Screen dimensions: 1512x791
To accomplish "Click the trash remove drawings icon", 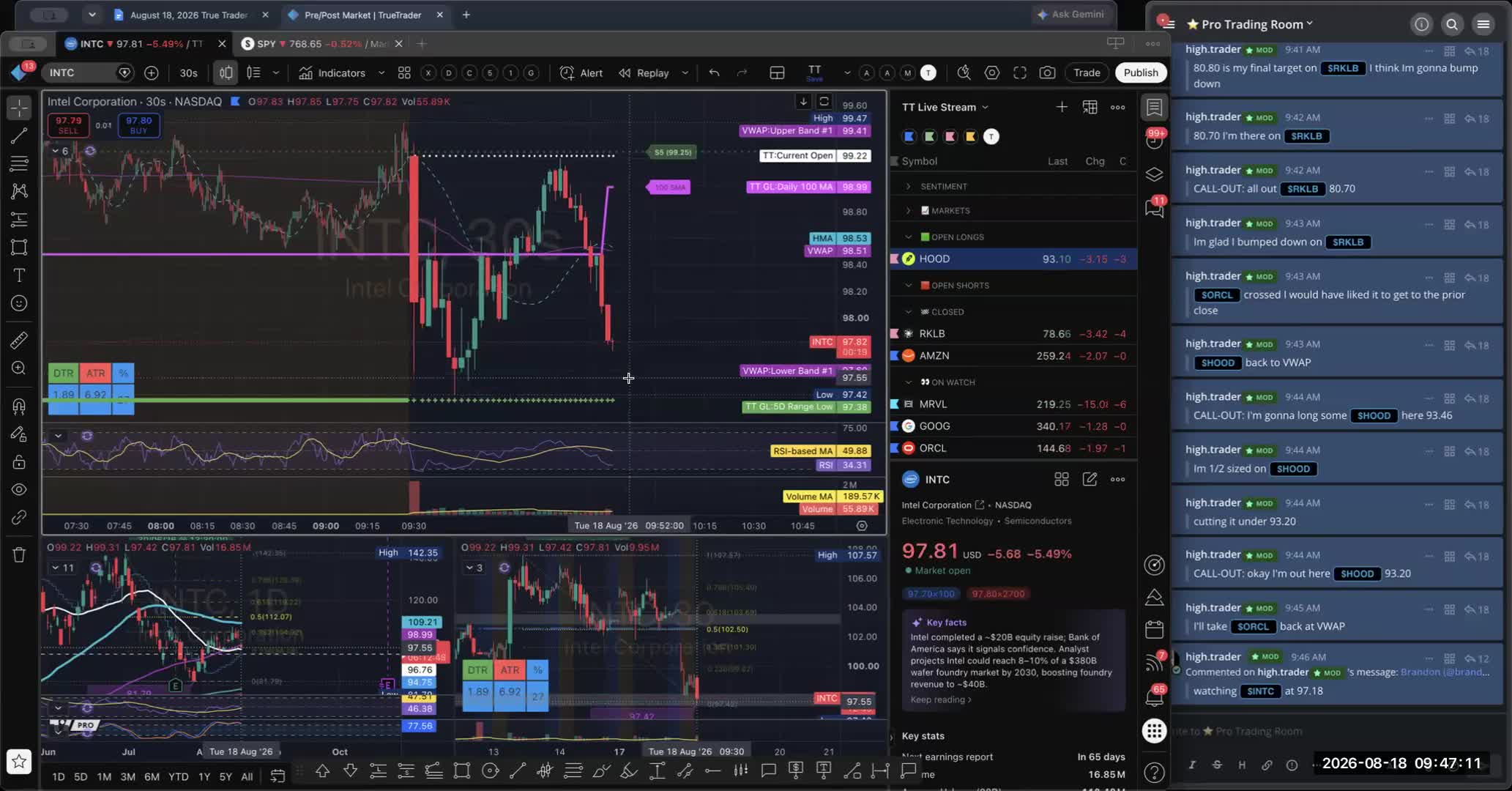I will (19, 554).
